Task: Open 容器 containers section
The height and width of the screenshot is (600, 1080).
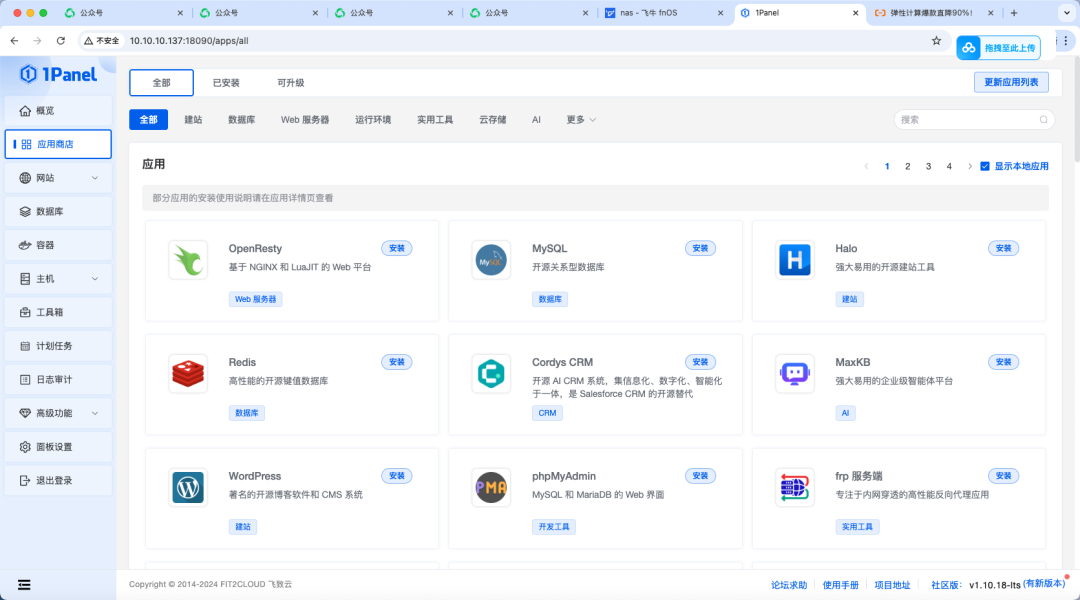Action: [59, 245]
